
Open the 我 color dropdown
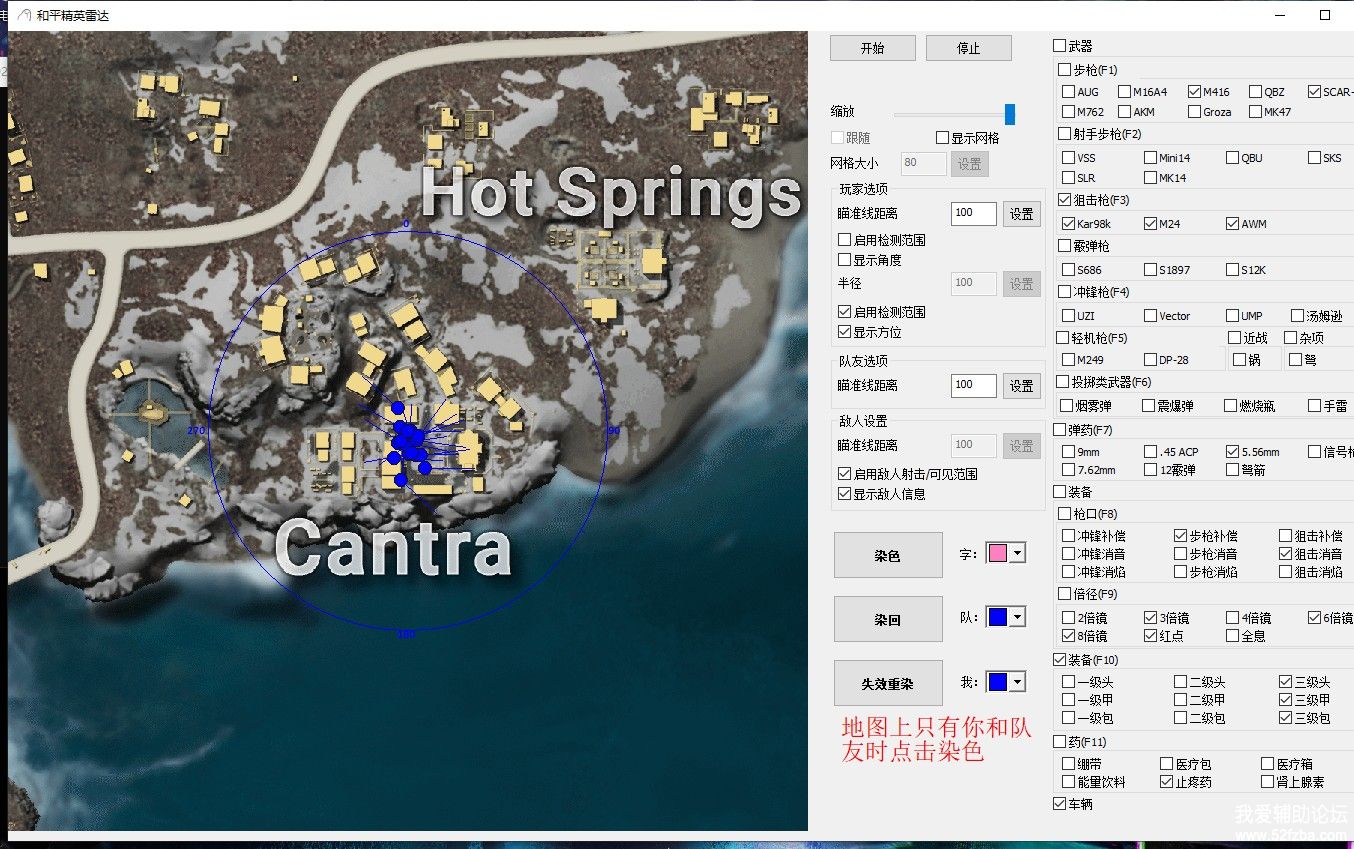[x=1017, y=682]
